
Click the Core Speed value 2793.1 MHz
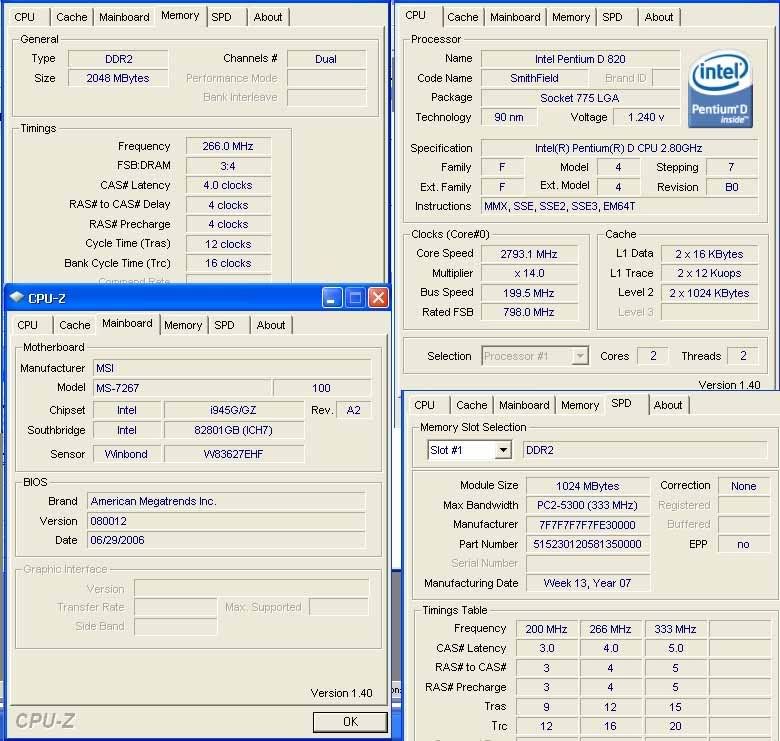click(529, 254)
